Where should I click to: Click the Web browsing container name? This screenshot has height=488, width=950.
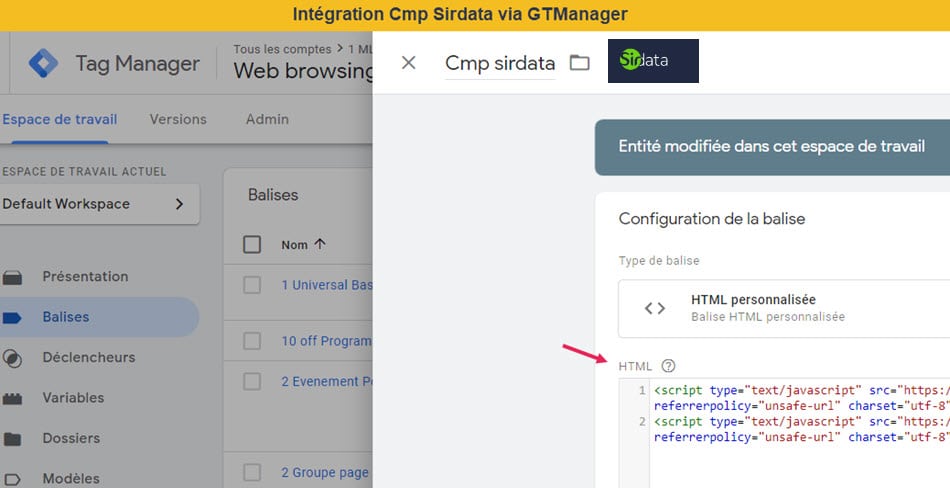[x=303, y=71]
